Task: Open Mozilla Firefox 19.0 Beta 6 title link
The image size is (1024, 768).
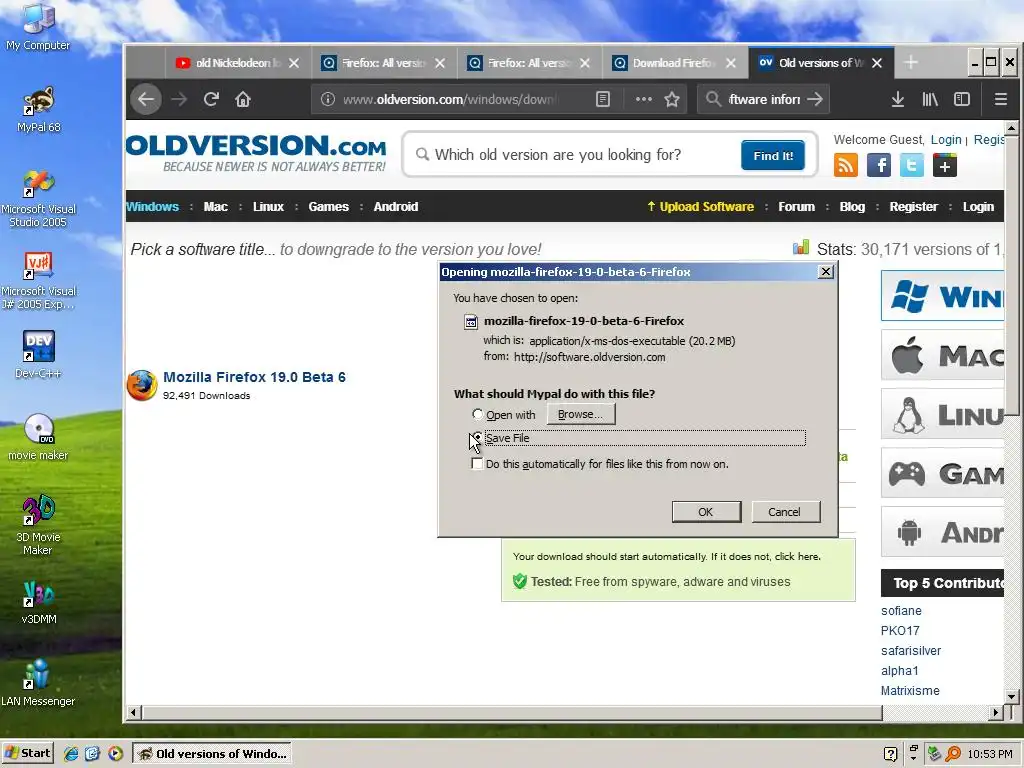Action: pyautogui.click(x=254, y=377)
